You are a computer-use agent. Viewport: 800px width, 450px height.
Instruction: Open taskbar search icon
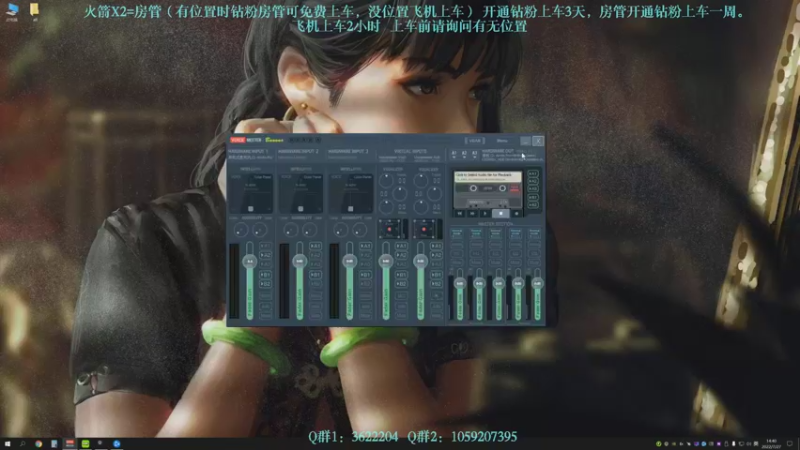click(22, 444)
